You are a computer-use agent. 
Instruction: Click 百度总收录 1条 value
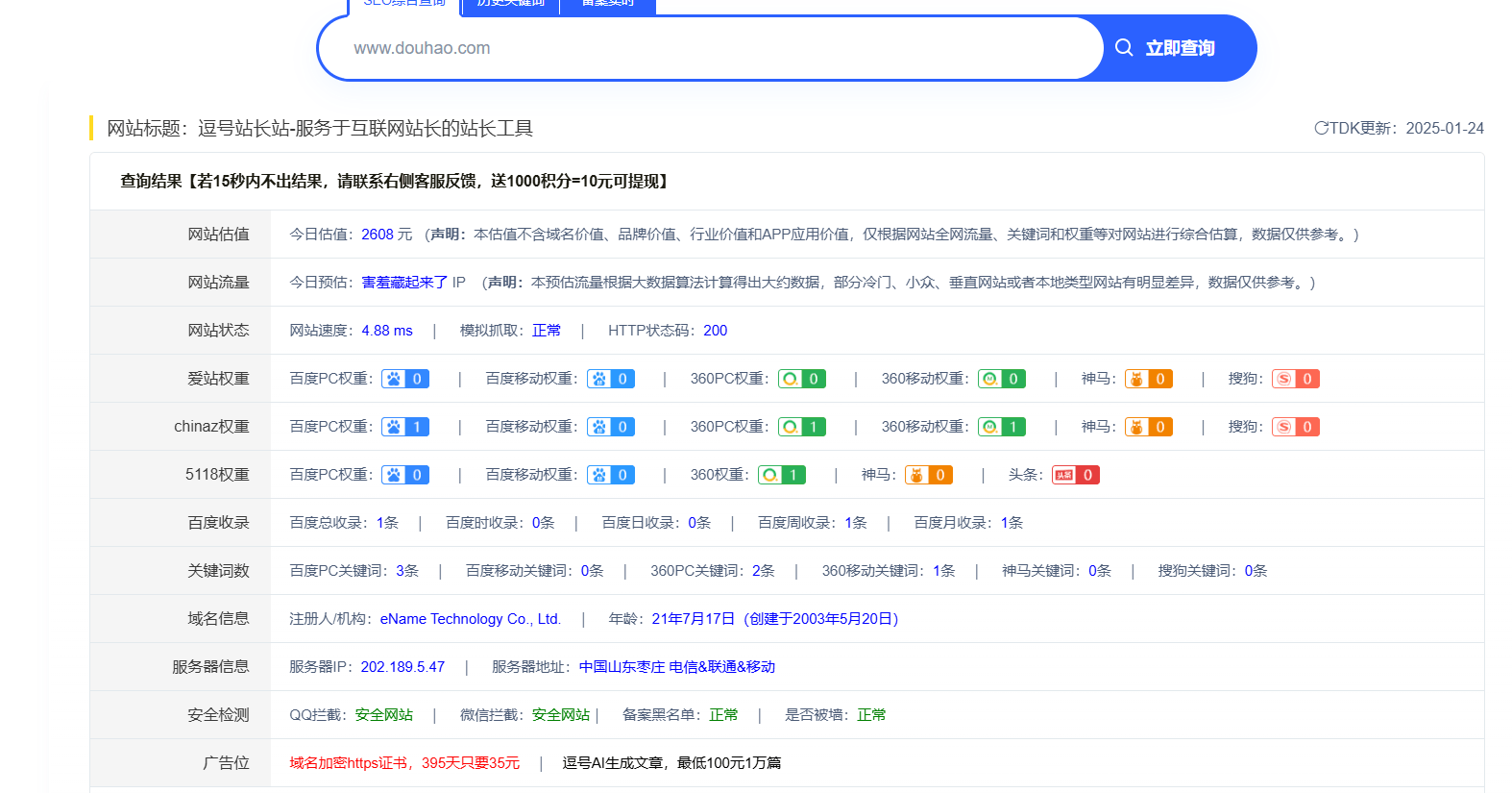click(x=387, y=523)
